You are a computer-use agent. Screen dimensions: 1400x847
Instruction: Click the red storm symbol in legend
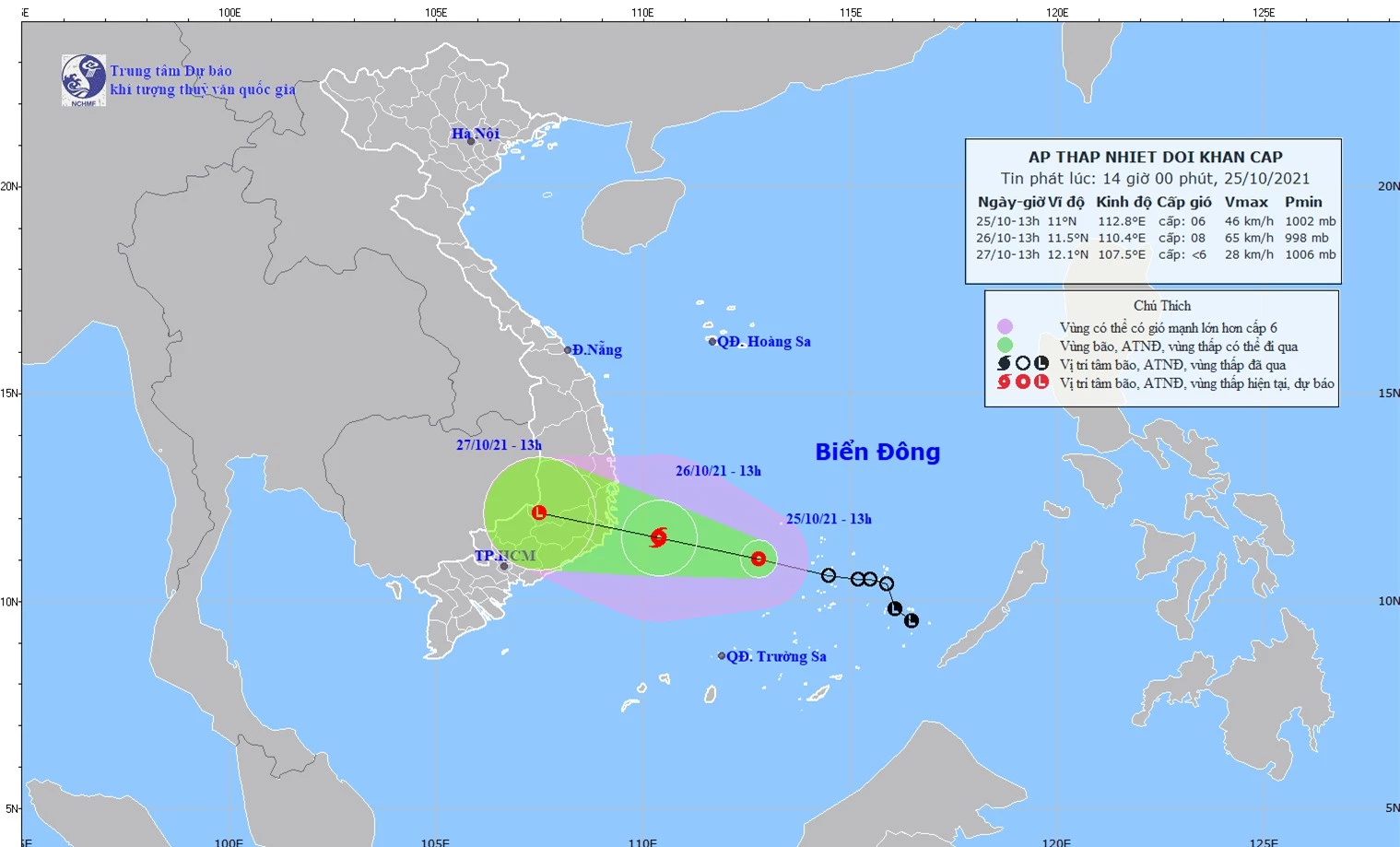[x=1004, y=382]
